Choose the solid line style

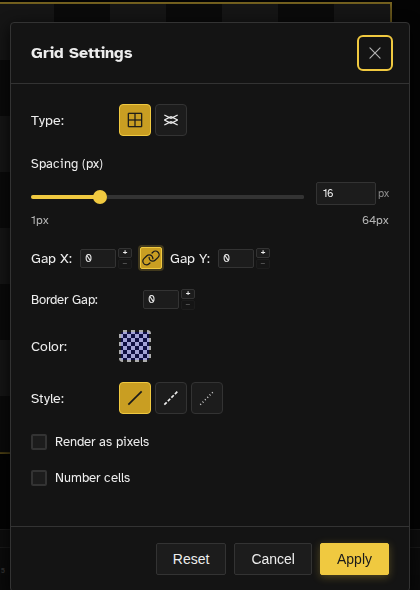135,398
